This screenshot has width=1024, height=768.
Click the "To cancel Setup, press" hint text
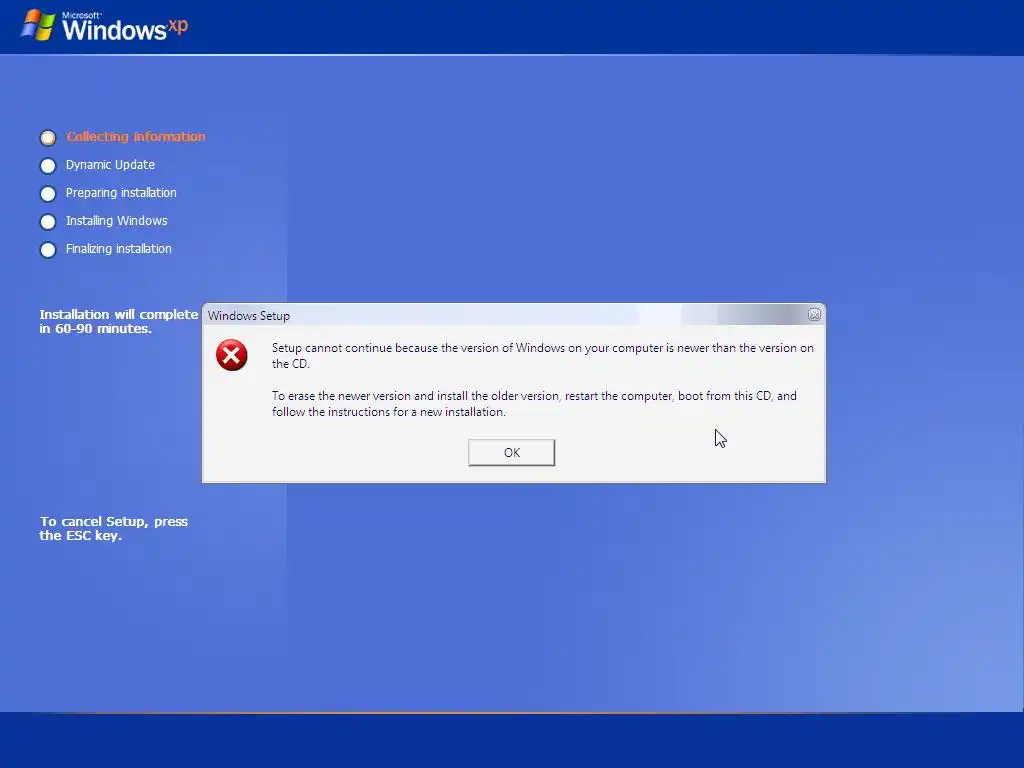click(114, 528)
